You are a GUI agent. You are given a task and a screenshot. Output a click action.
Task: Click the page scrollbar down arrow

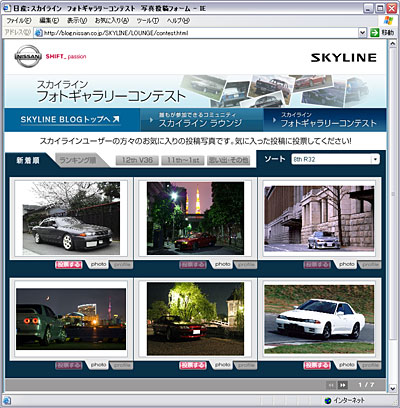click(x=392, y=388)
